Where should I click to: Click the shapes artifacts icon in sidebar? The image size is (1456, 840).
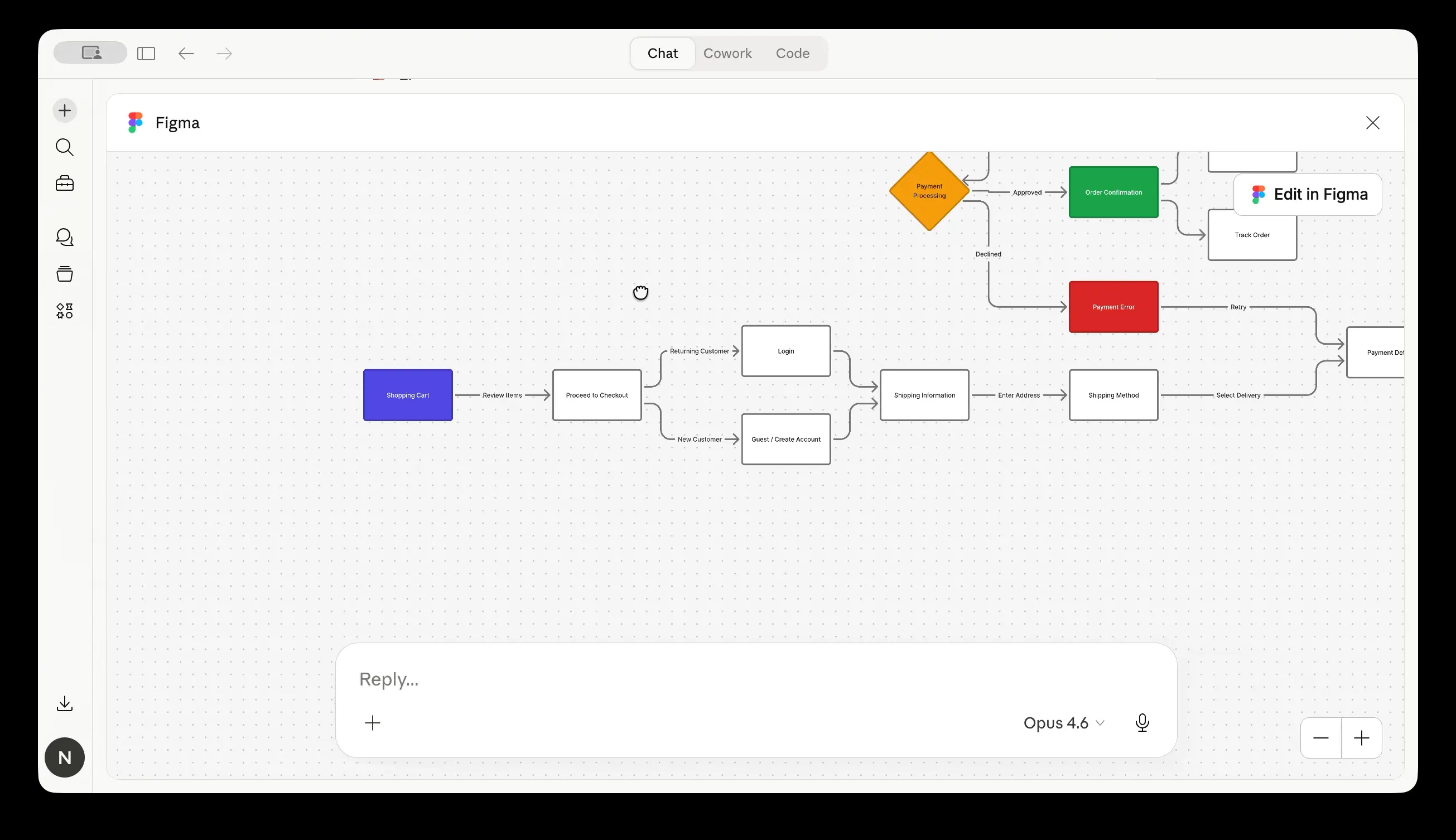65,311
